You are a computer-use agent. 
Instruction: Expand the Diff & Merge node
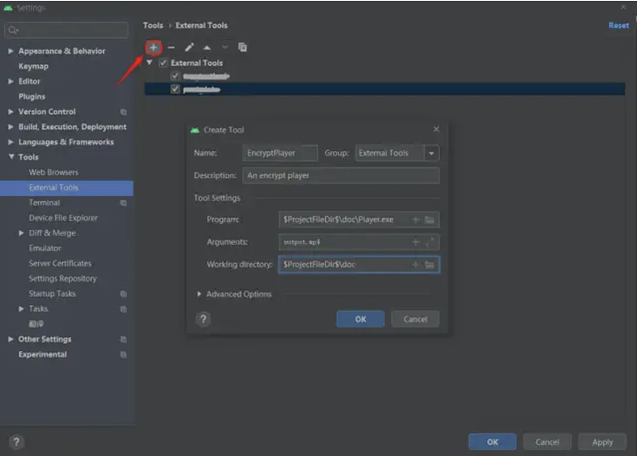(21, 233)
